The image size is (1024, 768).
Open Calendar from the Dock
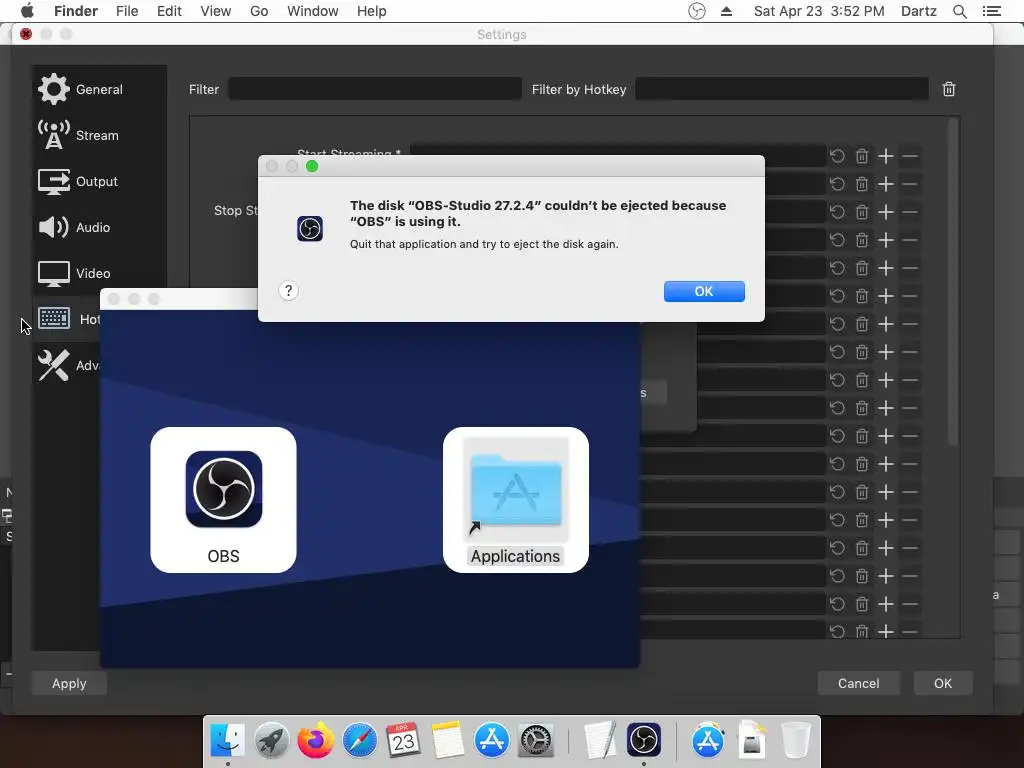tap(403, 741)
